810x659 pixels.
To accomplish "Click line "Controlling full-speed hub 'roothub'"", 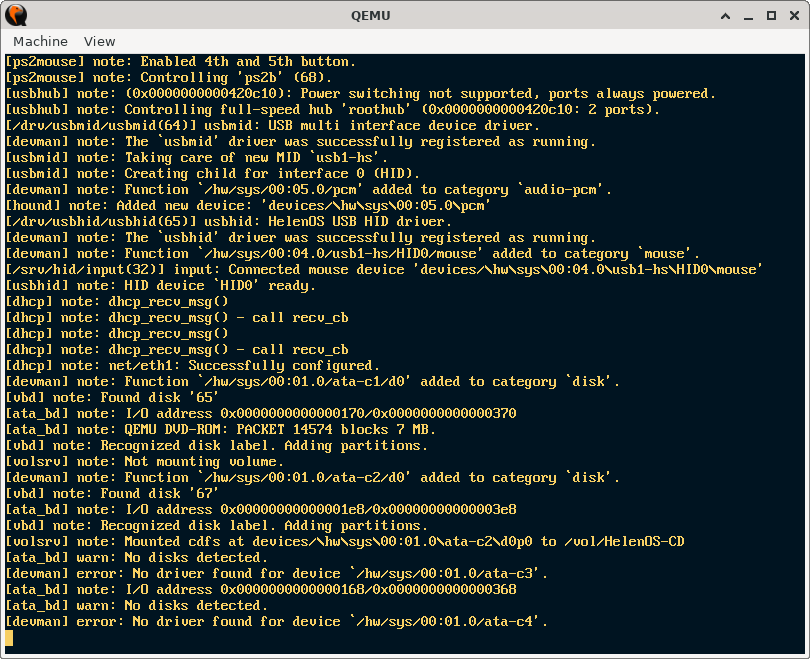I will pyautogui.click(x=333, y=109).
